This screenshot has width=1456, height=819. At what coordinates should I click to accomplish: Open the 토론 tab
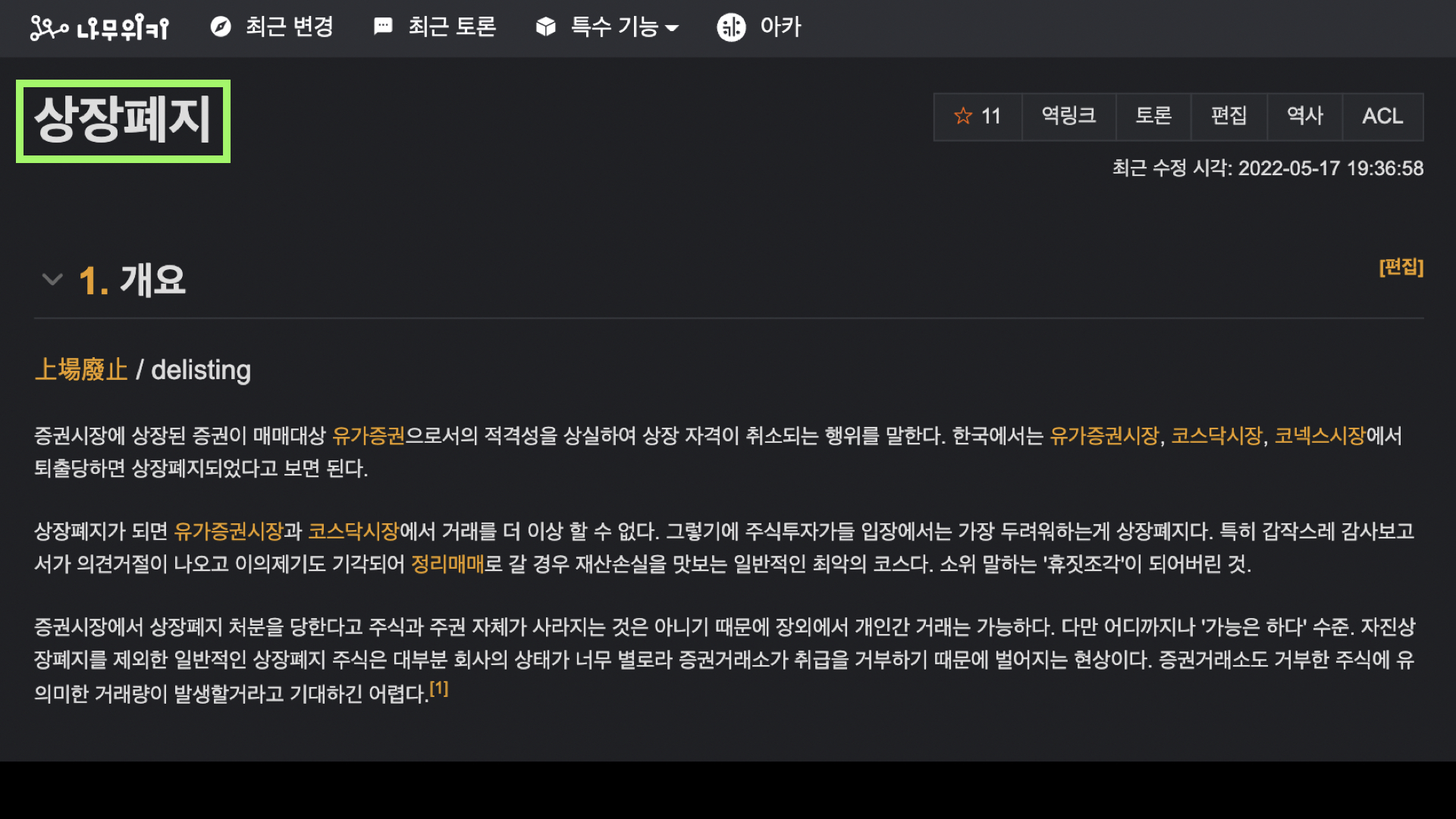click(1153, 116)
